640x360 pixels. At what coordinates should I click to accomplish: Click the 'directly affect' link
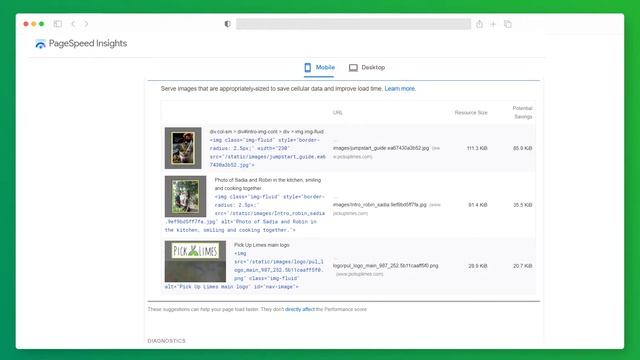coord(300,309)
